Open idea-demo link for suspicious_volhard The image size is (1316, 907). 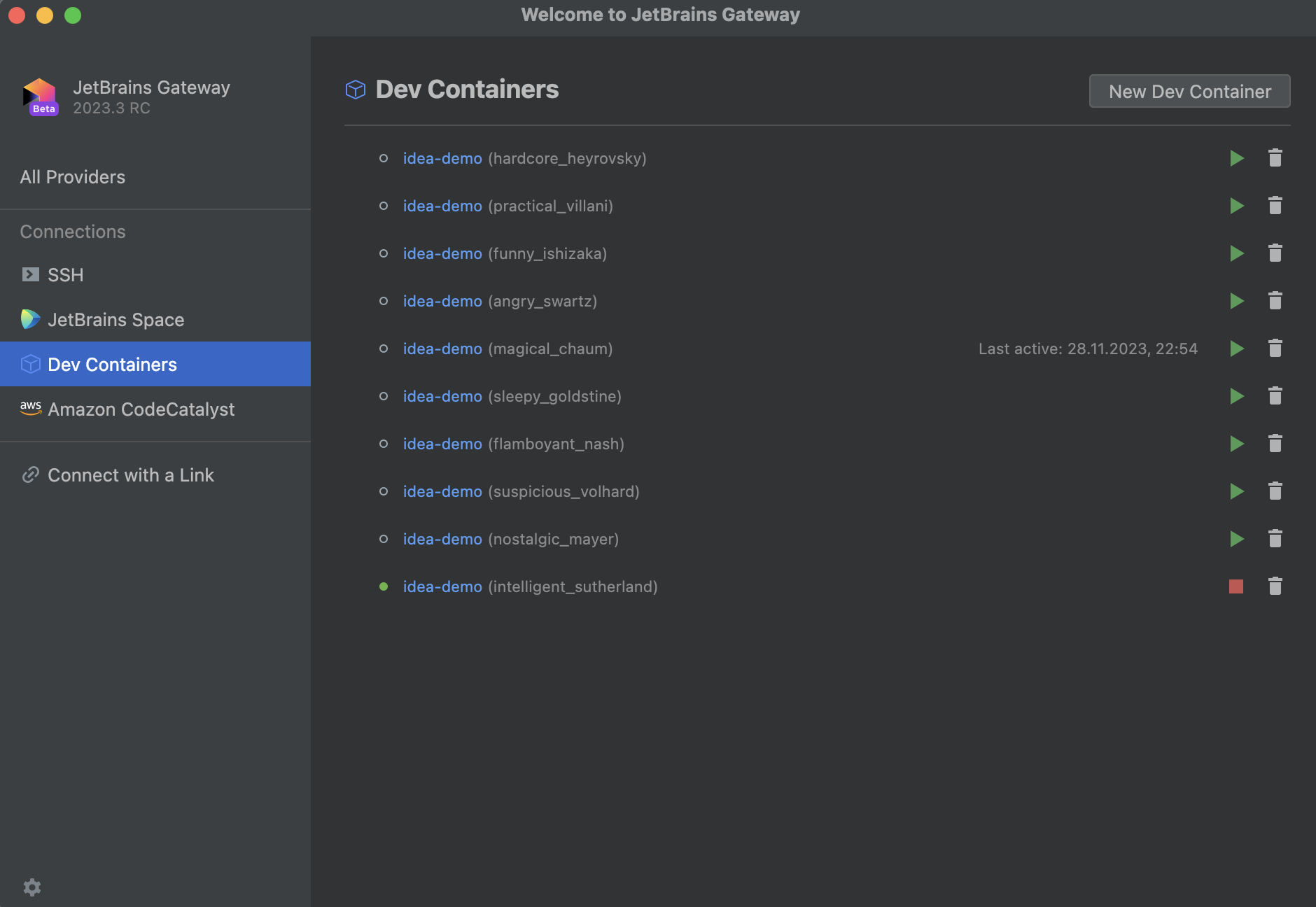[442, 491]
